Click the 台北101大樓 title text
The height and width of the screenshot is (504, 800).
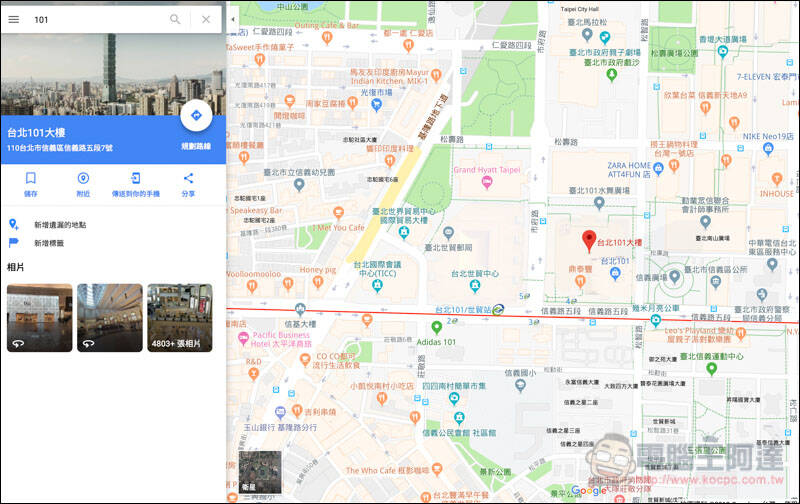[36, 133]
